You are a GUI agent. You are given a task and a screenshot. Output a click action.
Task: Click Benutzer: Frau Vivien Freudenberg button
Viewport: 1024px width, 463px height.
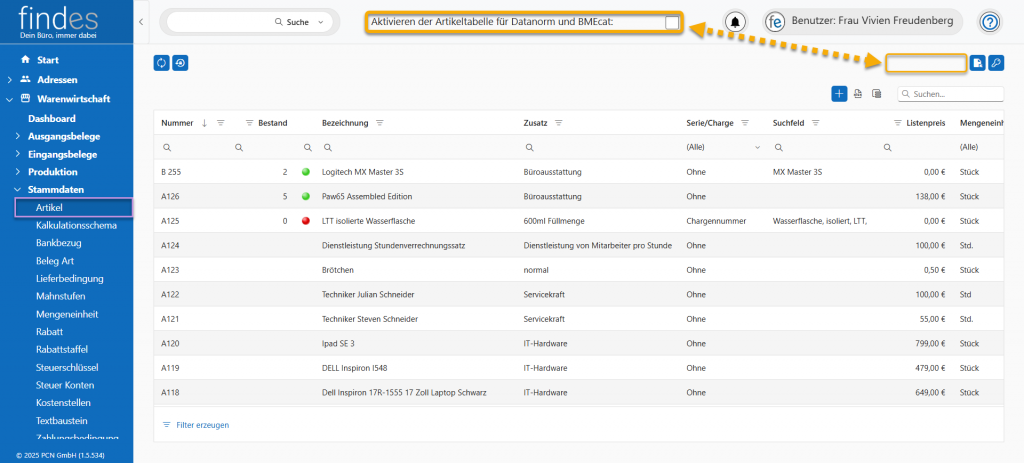click(861, 22)
